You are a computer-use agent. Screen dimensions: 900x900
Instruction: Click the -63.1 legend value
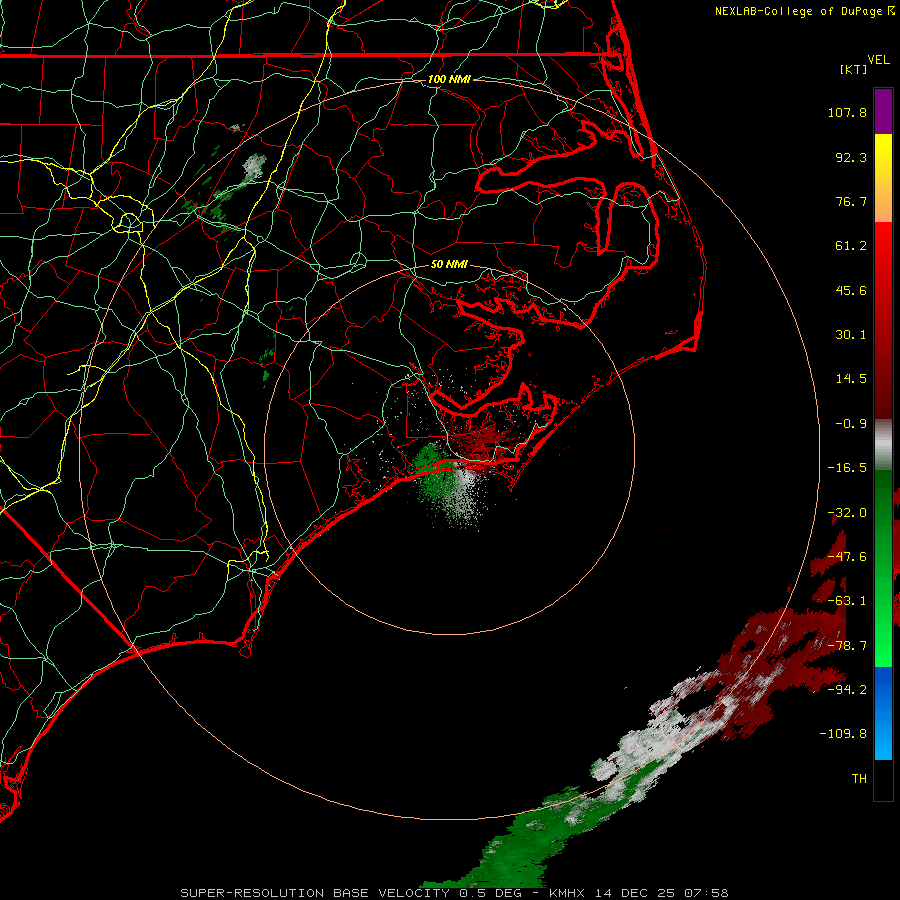click(847, 601)
